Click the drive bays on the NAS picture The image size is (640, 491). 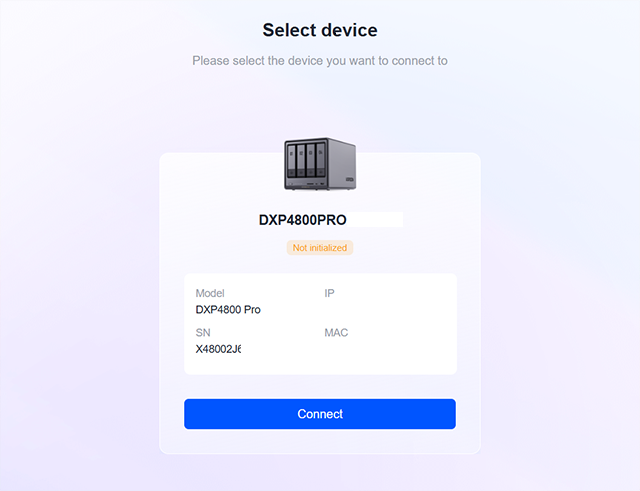pos(304,163)
